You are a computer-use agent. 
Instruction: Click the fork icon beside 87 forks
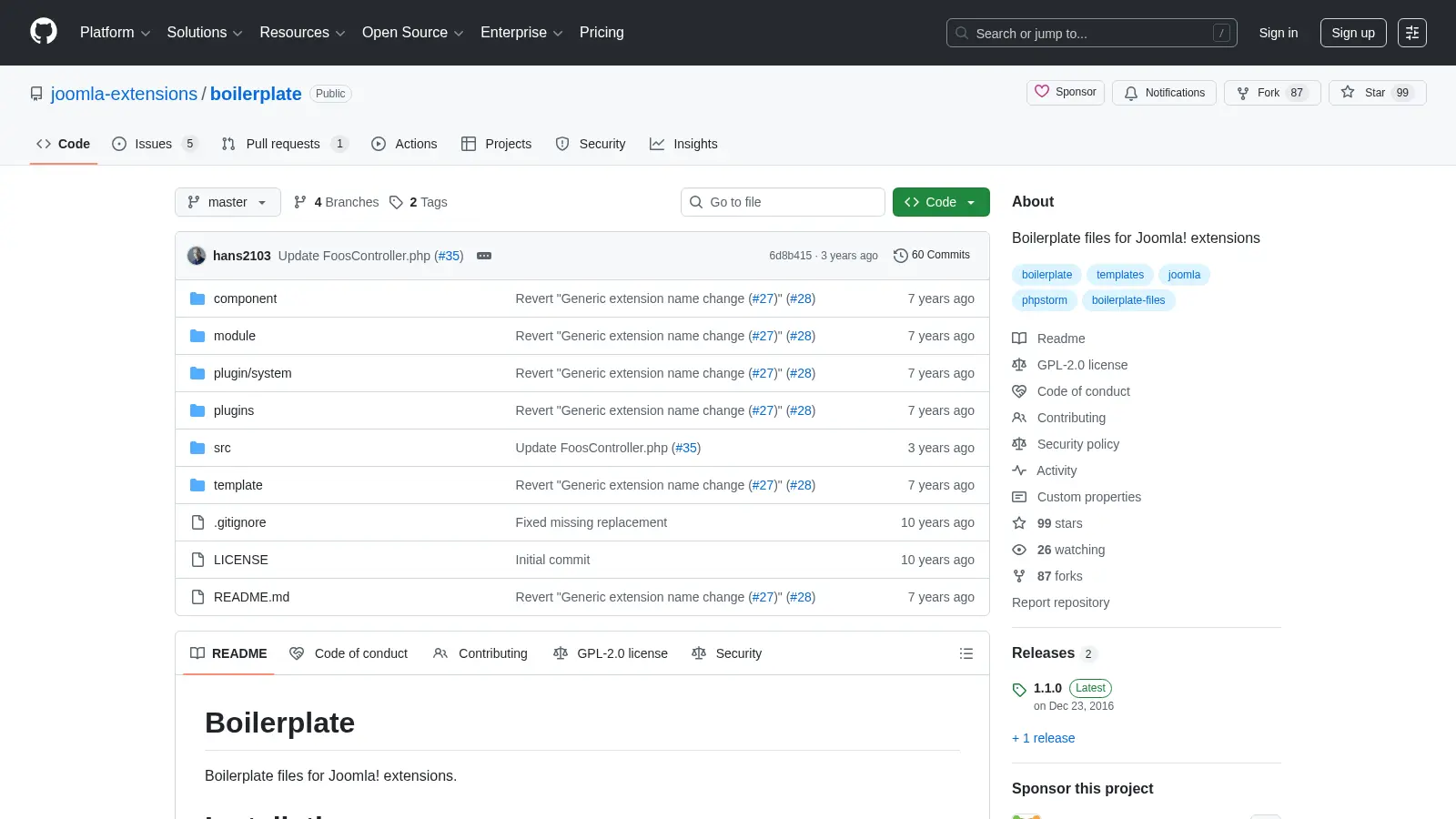(x=1019, y=576)
